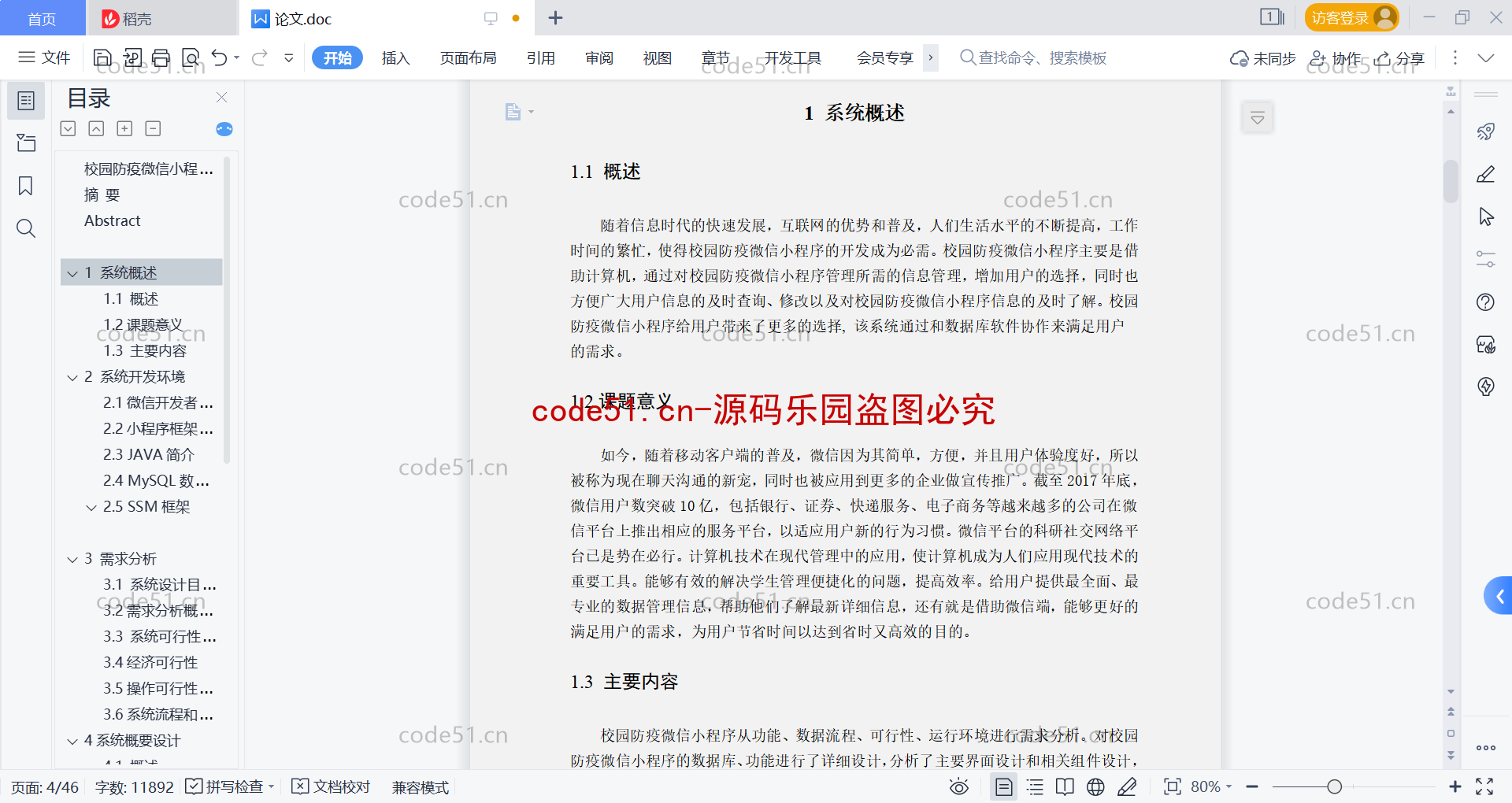
Task: Select the 插入 ribbon tab
Action: tap(395, 57)
